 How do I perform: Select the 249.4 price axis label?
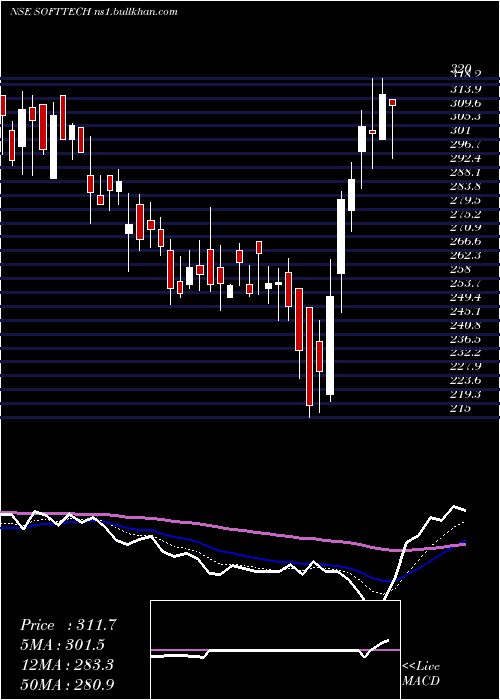point(467,297)
